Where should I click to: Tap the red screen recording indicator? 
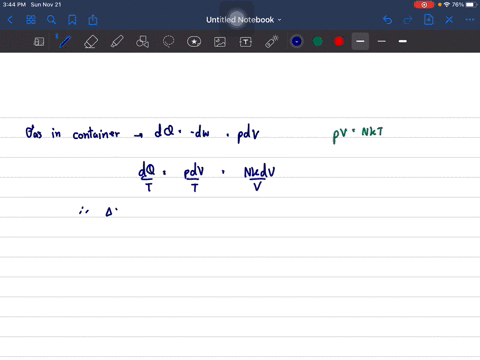(424, 5)
